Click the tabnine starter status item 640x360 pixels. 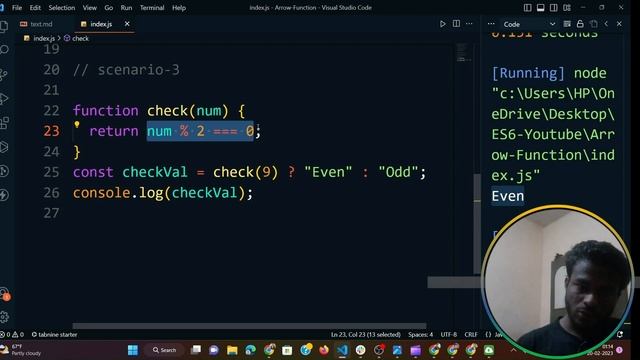coord(54,334)
